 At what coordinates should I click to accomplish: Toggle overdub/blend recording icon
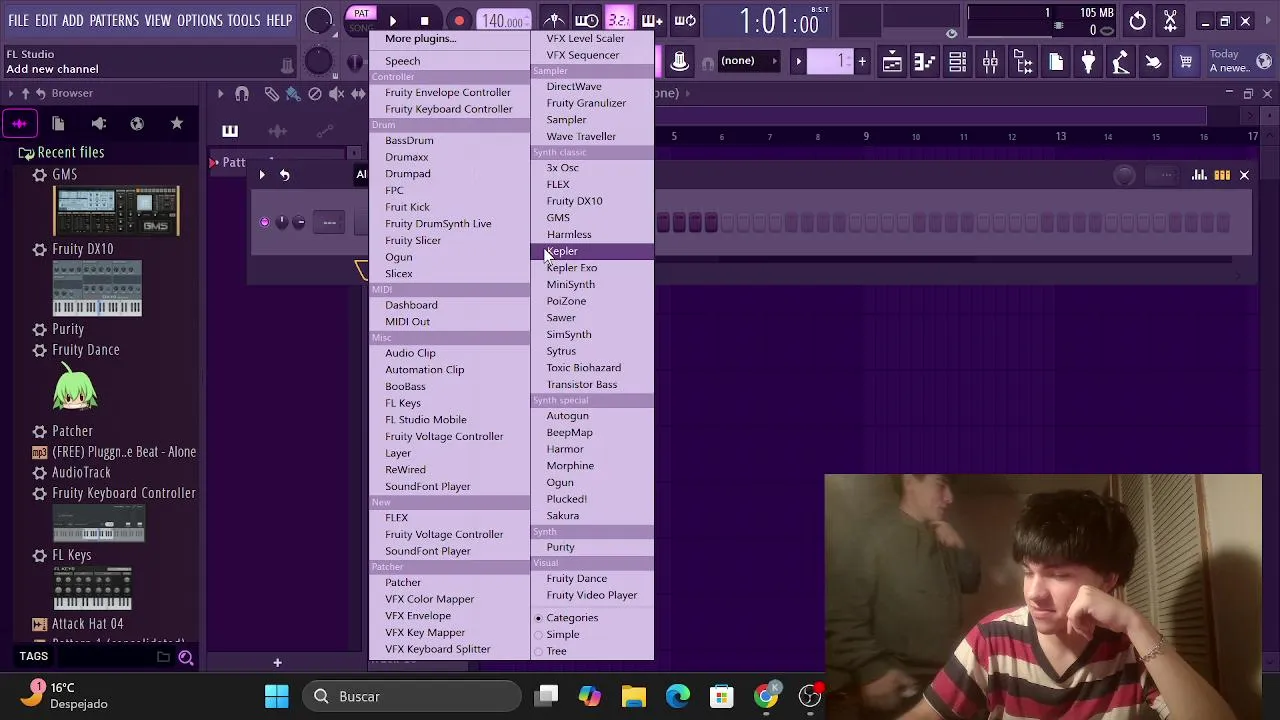(652, 20)
